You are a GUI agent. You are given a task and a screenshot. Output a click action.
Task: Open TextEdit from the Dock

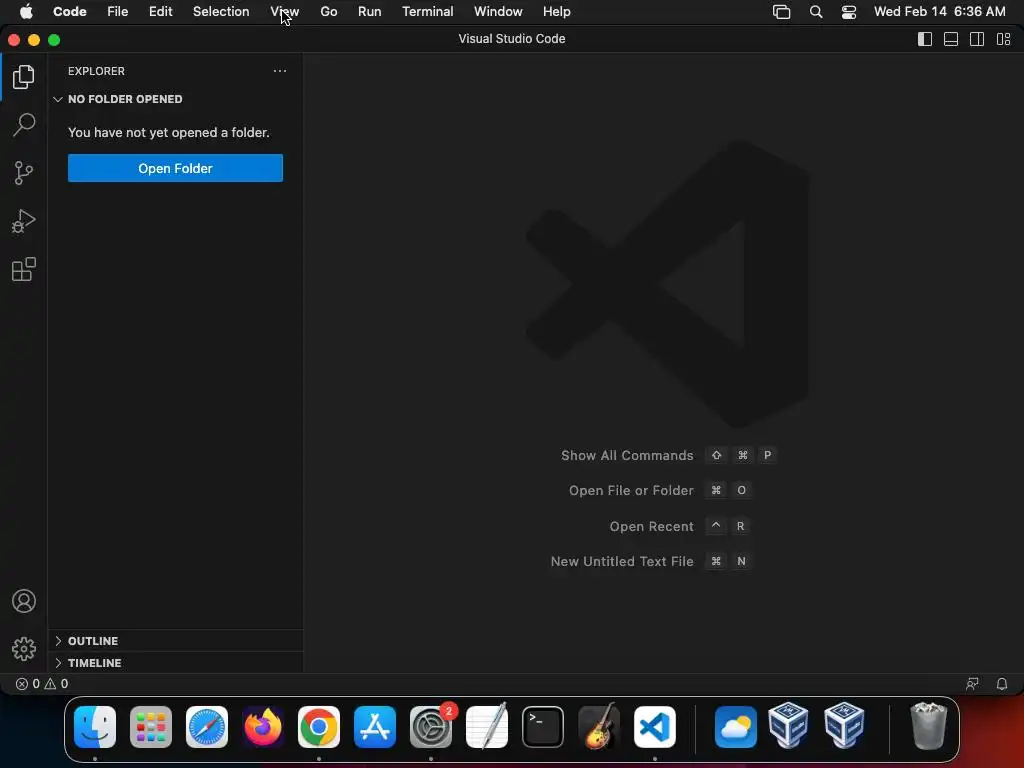(487, 727)
